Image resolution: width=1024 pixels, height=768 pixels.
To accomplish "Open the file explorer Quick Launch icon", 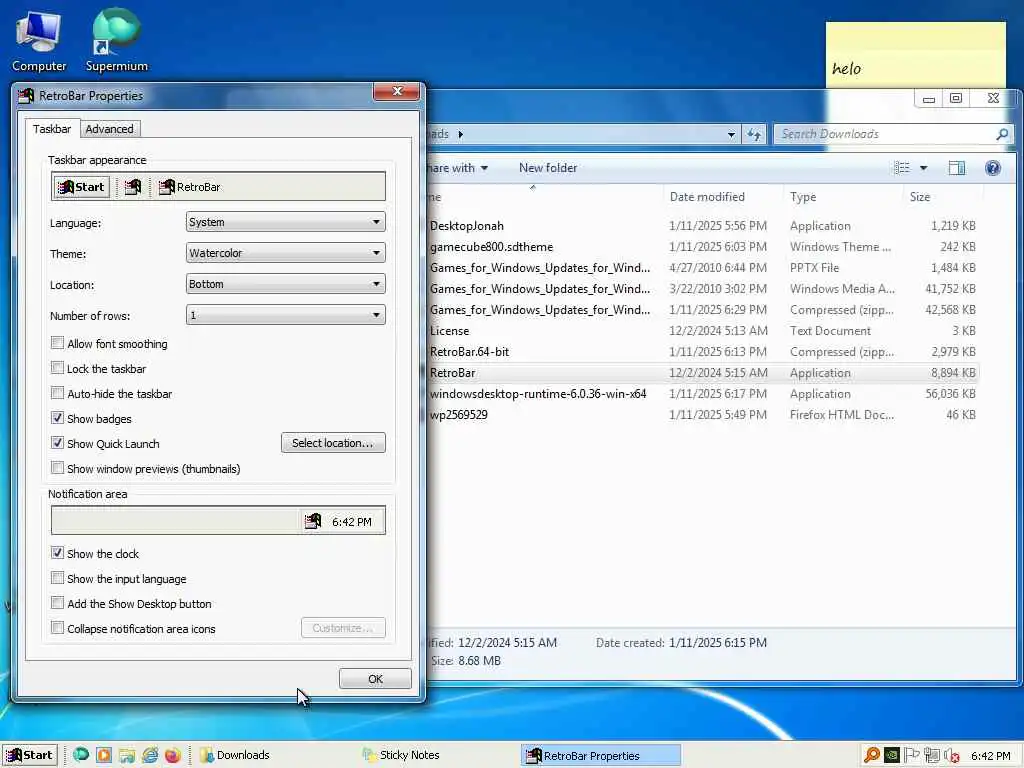I will tap(127, 755).
